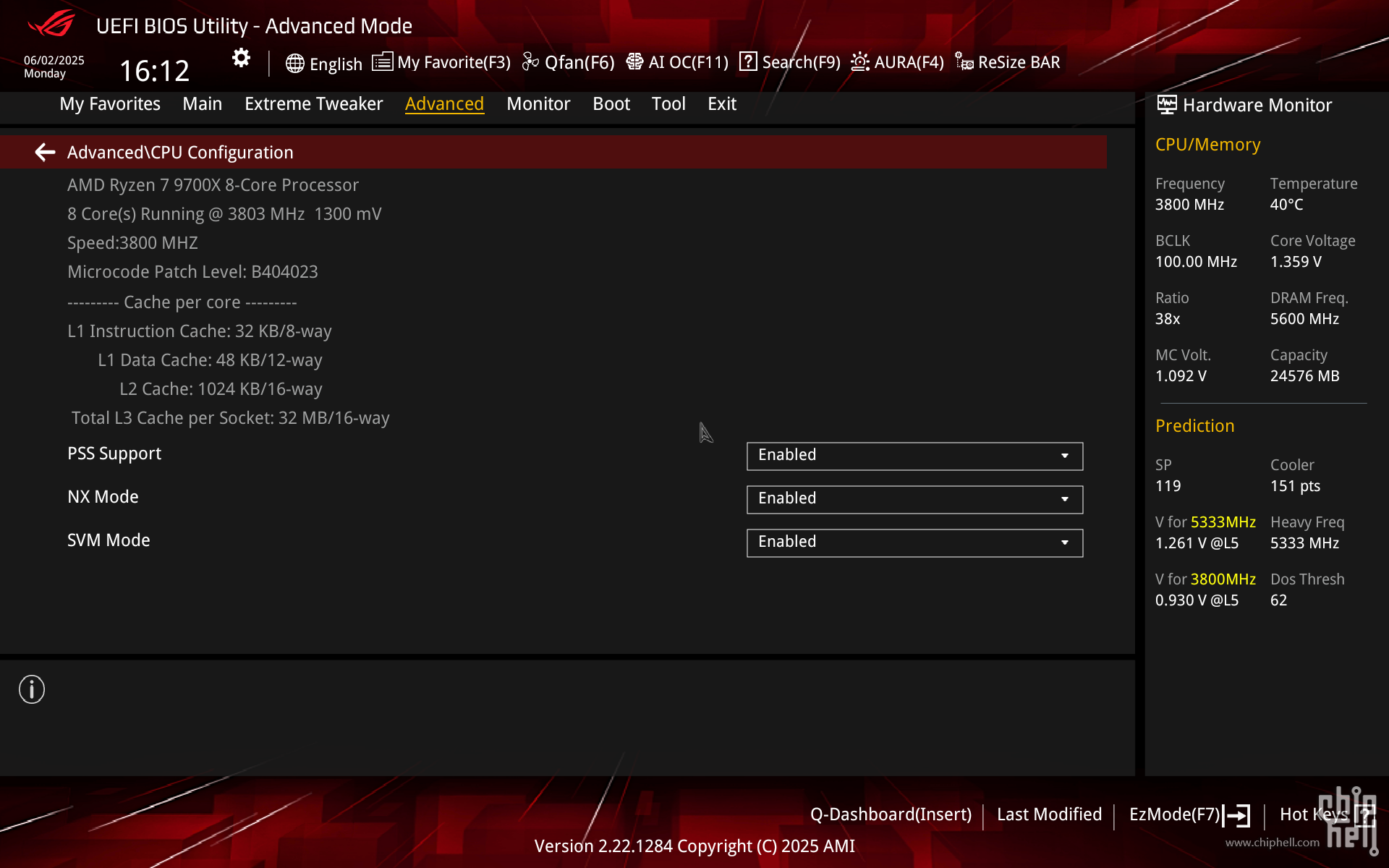Click the ReSize BAR option
This screenshot has height=868, width=1389.
(x=1019, y=62)
